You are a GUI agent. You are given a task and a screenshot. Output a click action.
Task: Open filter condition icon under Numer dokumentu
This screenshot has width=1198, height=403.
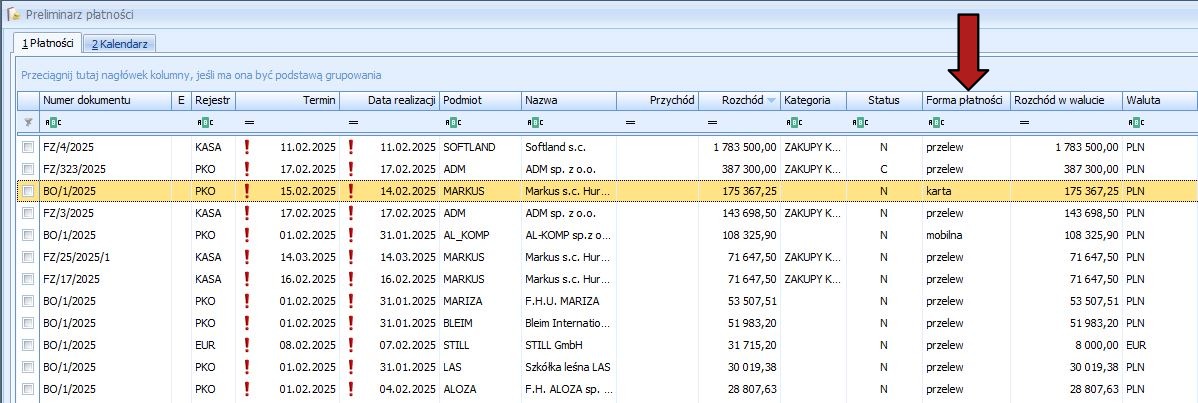click(52, 122)
